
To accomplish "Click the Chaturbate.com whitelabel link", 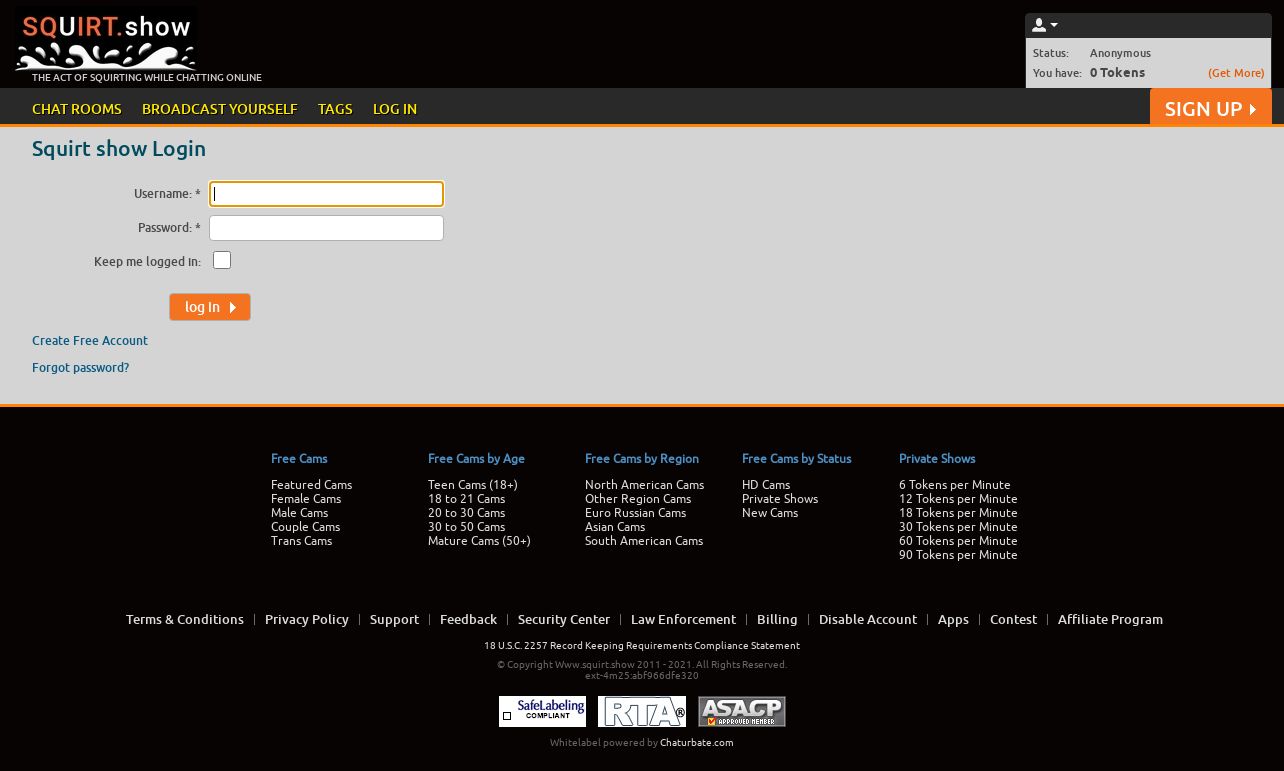I will point(696,742).
